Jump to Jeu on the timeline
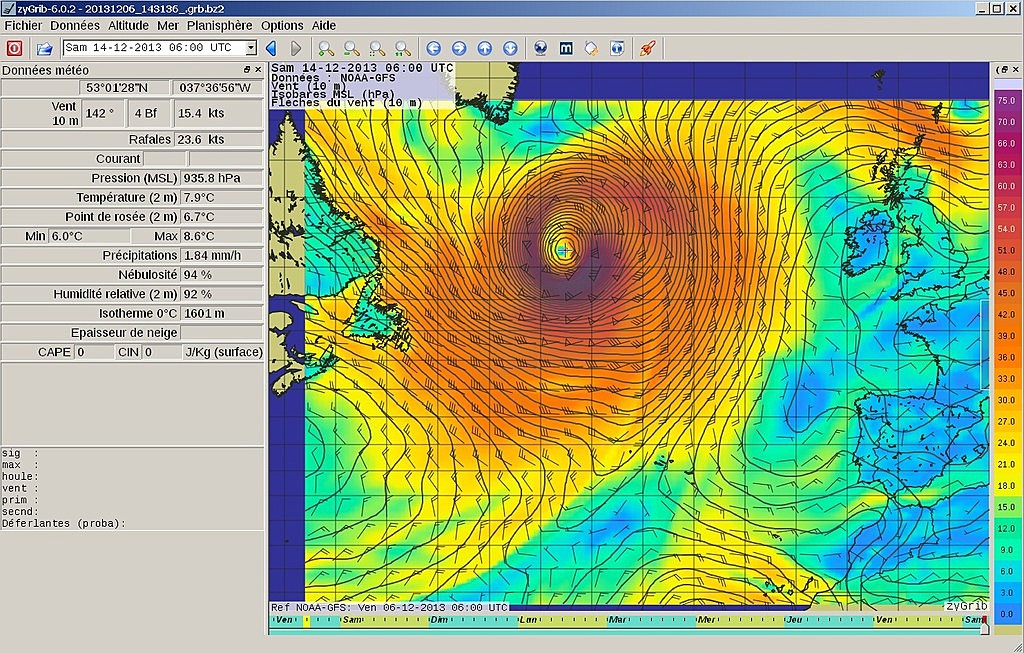The height and width of the screenshot is (653, 1024). (x=795, y=620)
